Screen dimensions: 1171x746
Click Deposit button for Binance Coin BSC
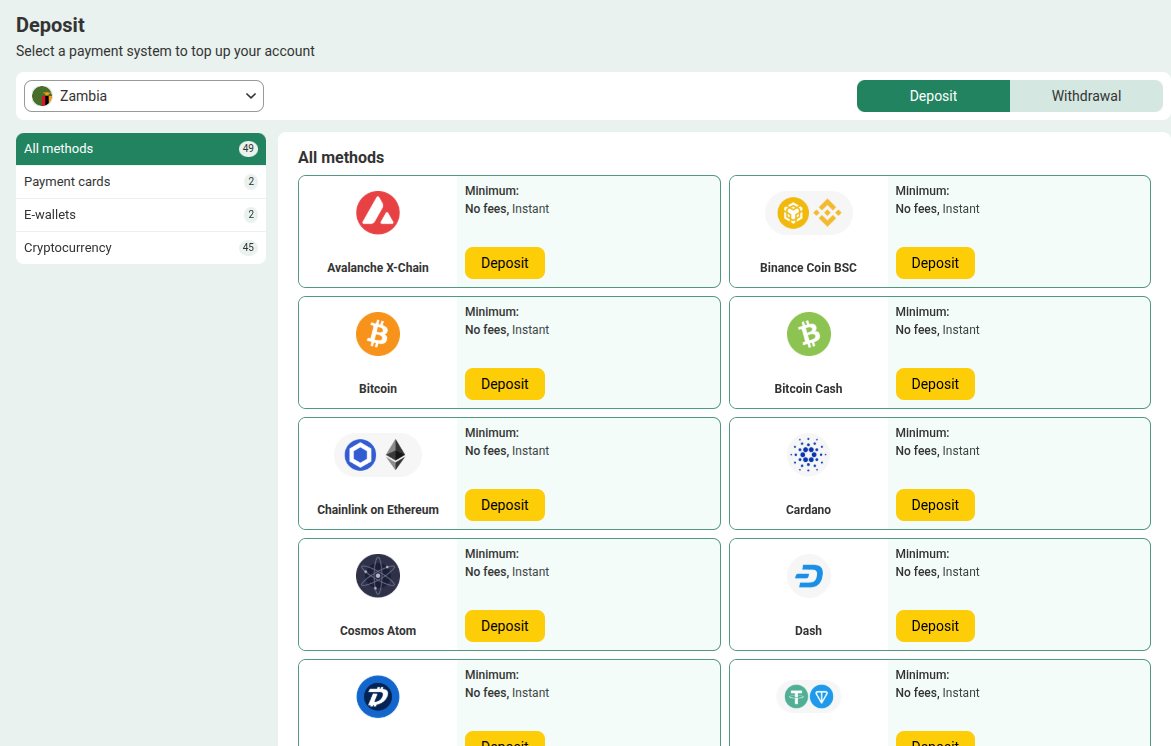pos(935,263)
